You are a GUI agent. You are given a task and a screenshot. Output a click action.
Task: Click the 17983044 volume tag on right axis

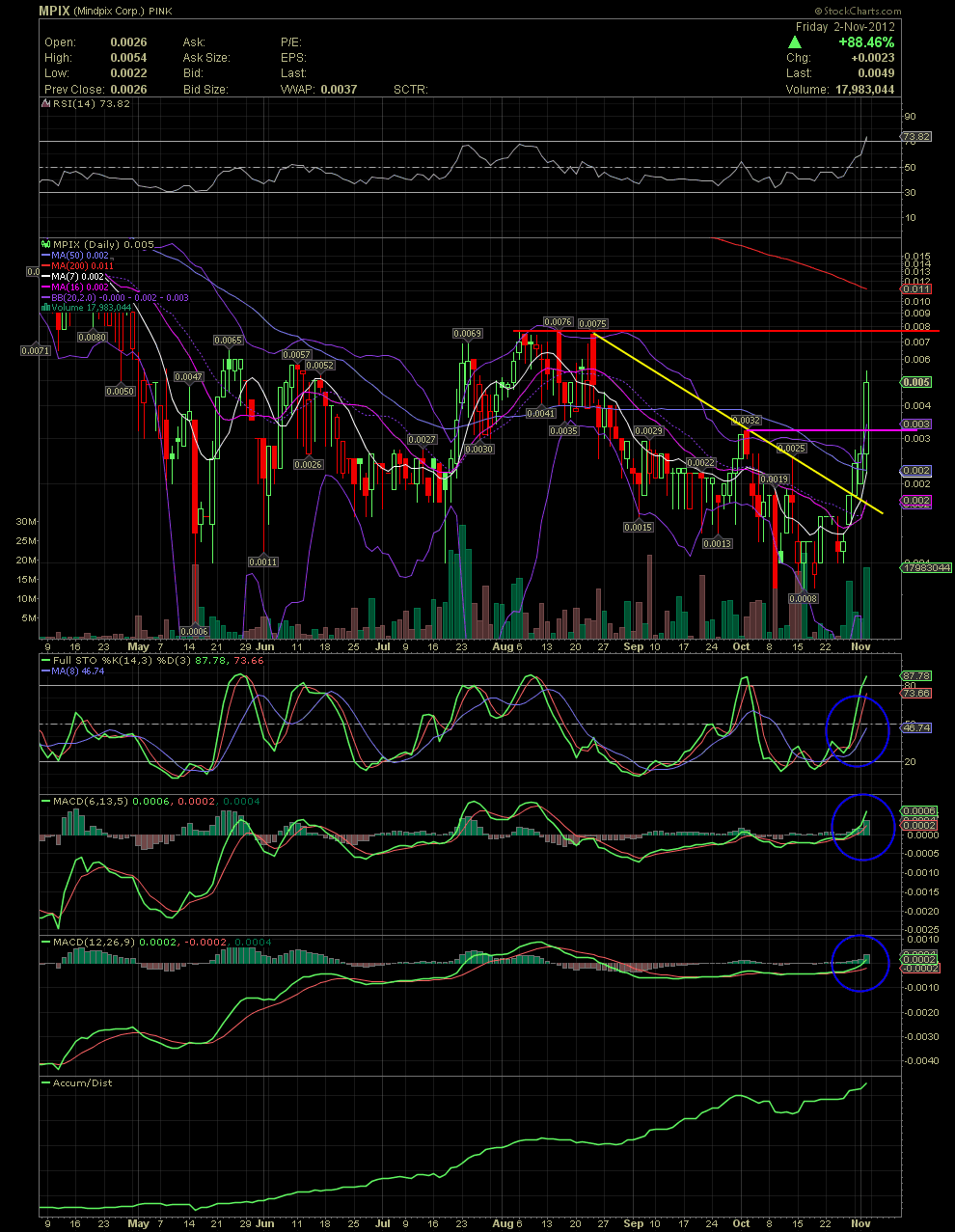[x=928, y=568]
